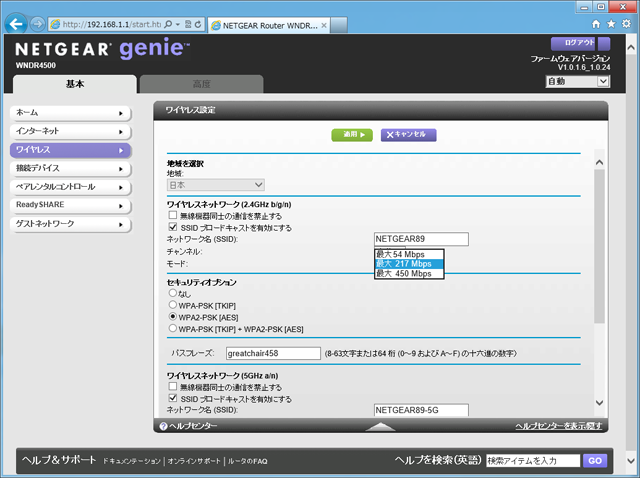Click the ログアウト button
The image size is (640, 478).
click(x=580, y=44)
